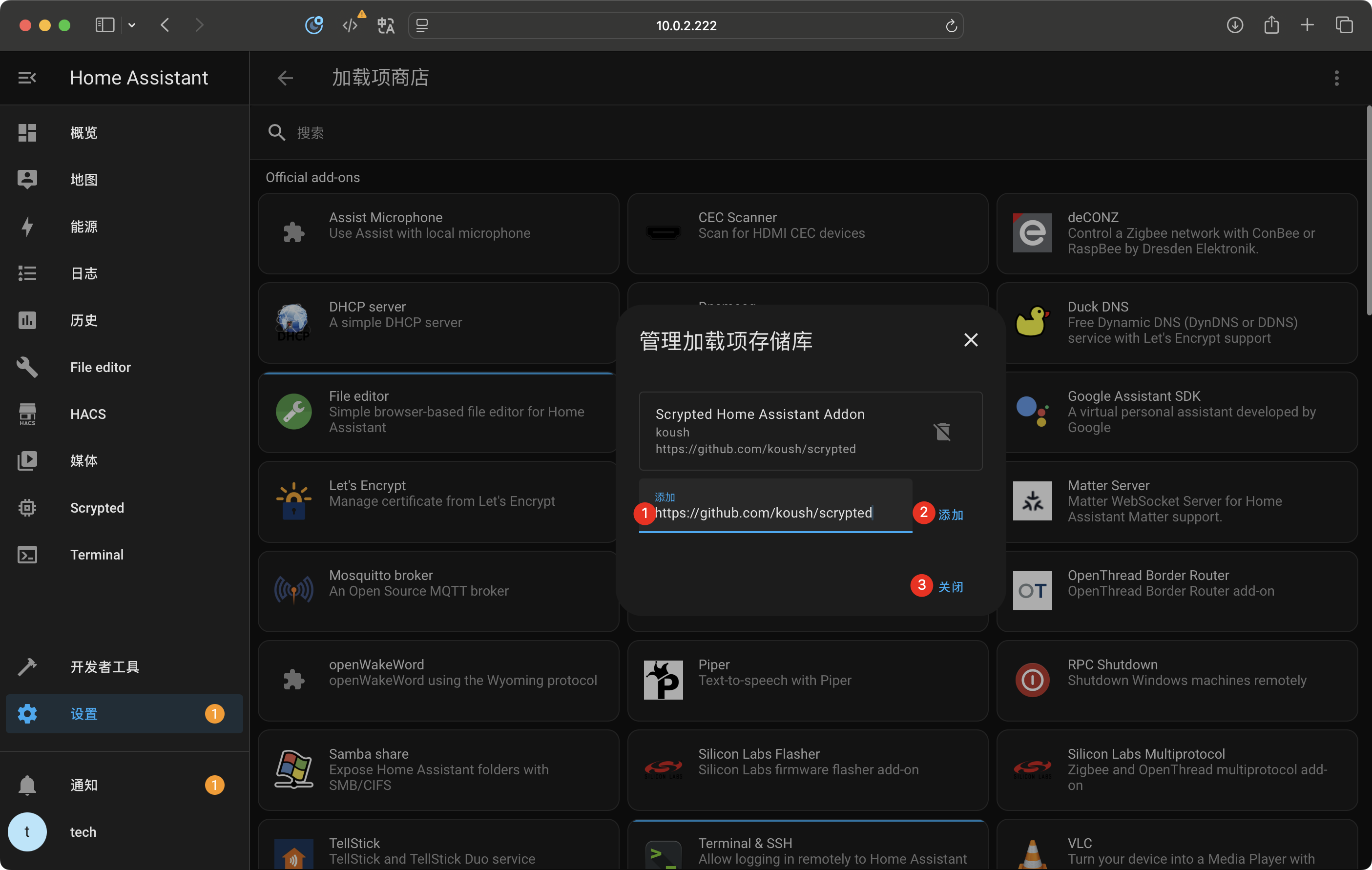The image size is (1372, 870).
Task: Click the 添加 button to add repository
Action: point(950,515)
